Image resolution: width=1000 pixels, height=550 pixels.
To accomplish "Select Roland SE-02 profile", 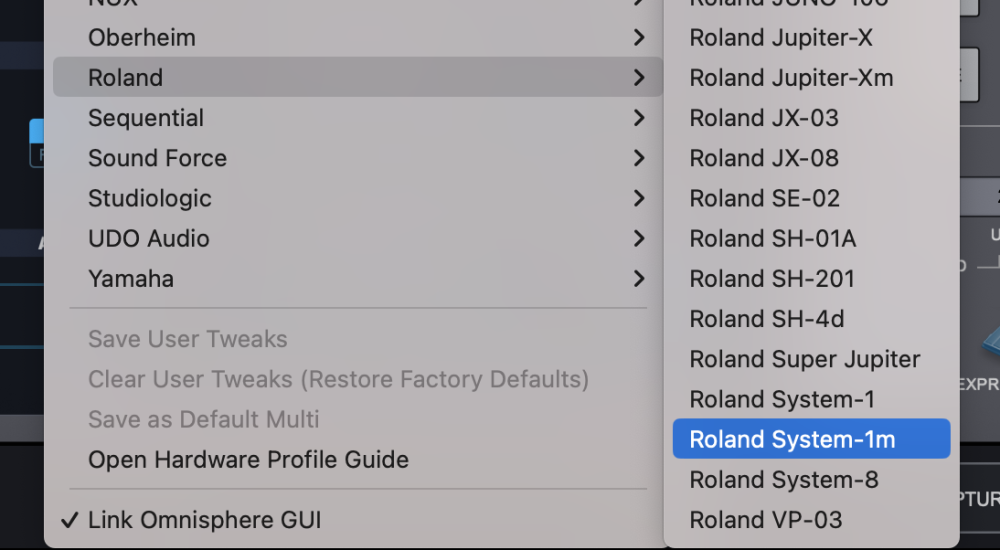I will [x=765, y=199].
